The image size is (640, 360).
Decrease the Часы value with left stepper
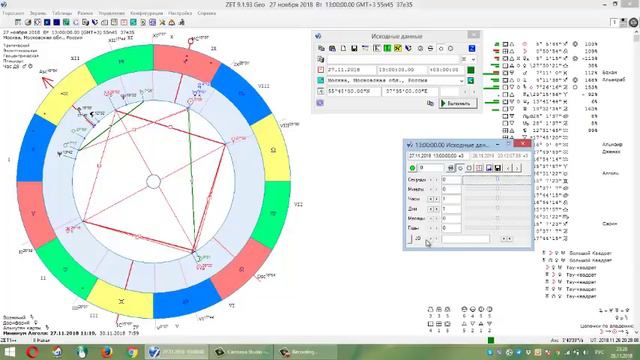pyautogui.click(x=430, y=199)
